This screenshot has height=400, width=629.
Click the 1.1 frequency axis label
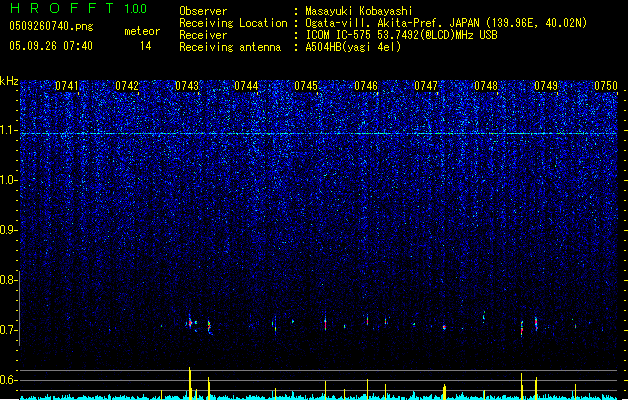[8, 130]
